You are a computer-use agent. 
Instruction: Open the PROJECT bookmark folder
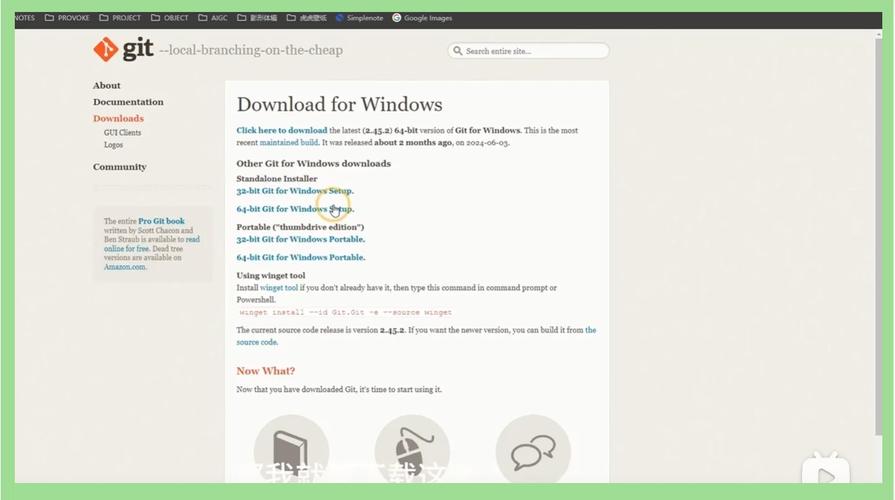[x=120, y=18]
